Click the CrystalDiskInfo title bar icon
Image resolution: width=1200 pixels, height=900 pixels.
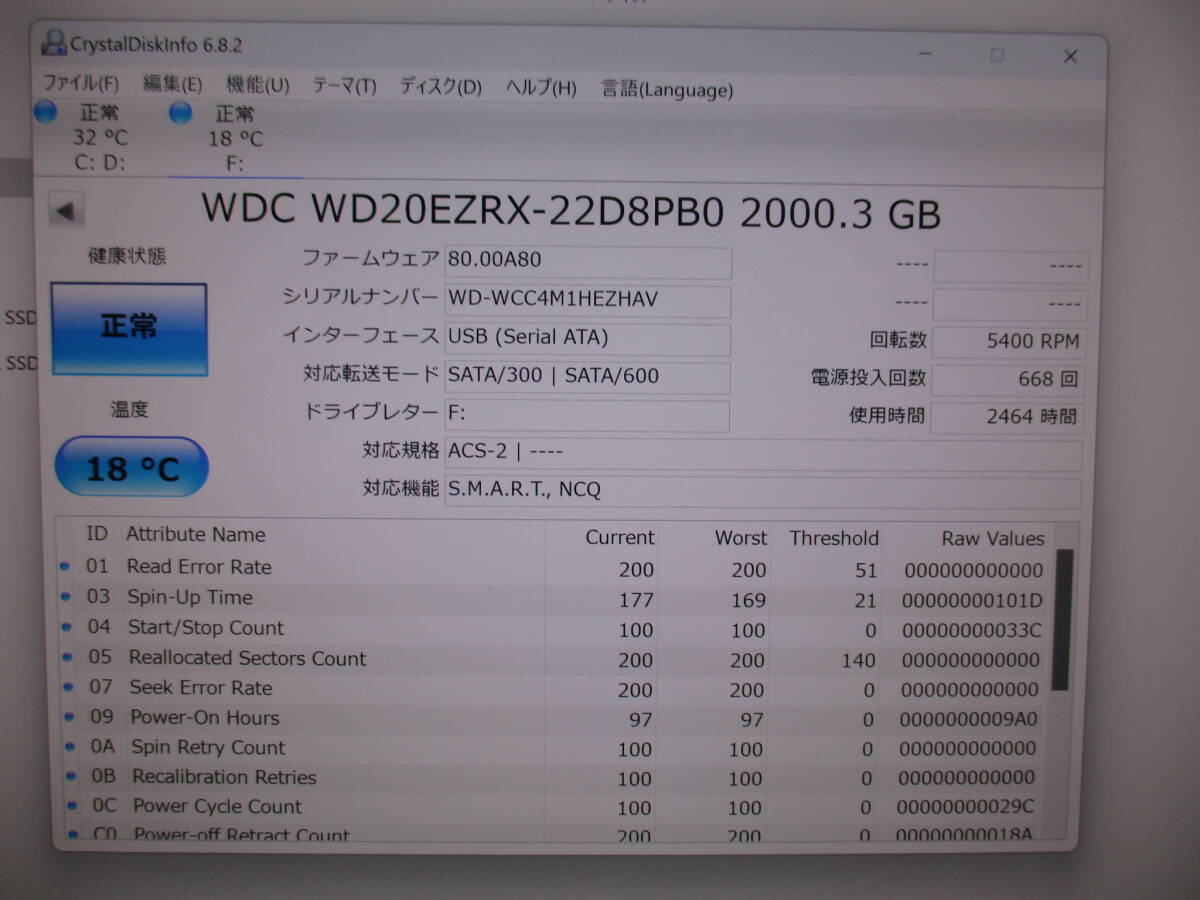[x=54, y=43]
